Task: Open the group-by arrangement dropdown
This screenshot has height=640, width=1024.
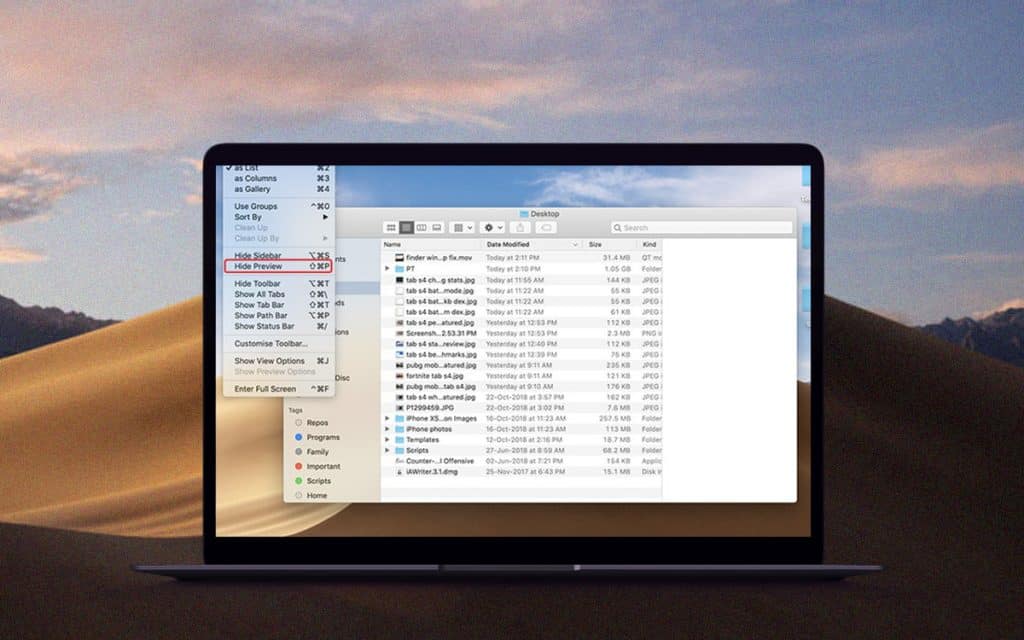Action: [x=462, y=228]
